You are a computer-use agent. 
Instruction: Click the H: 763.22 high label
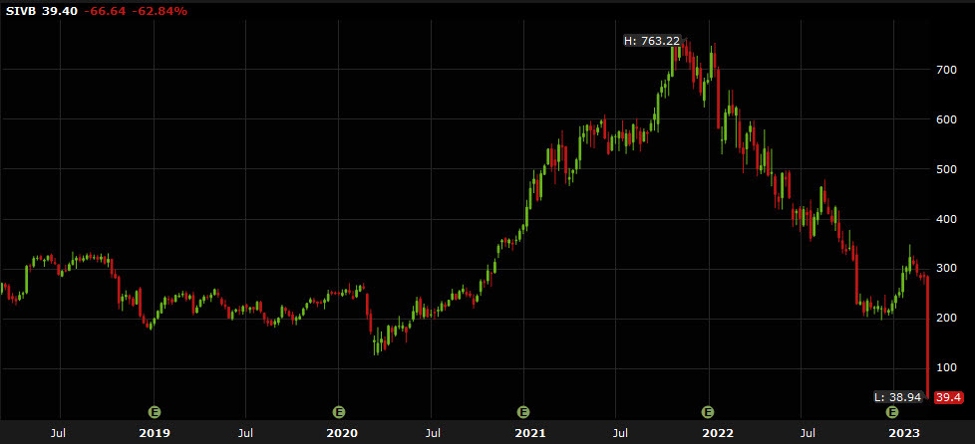tap(651, 41)
